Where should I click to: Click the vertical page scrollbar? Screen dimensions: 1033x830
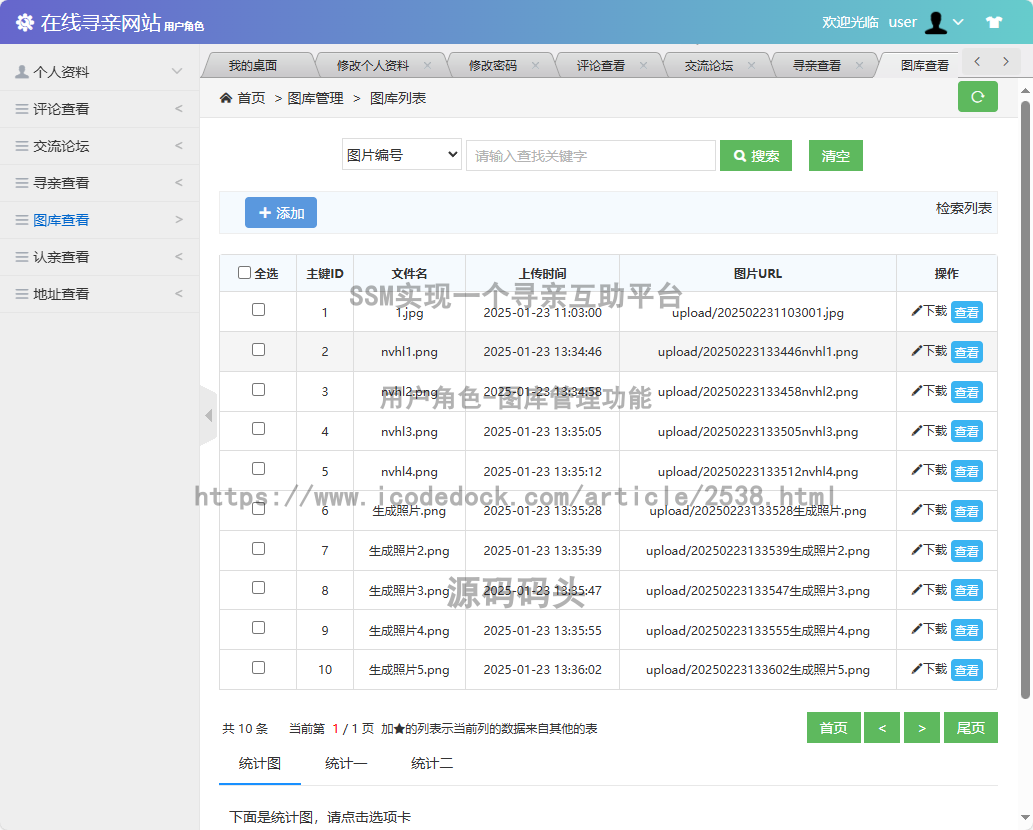click(1025, 399)
